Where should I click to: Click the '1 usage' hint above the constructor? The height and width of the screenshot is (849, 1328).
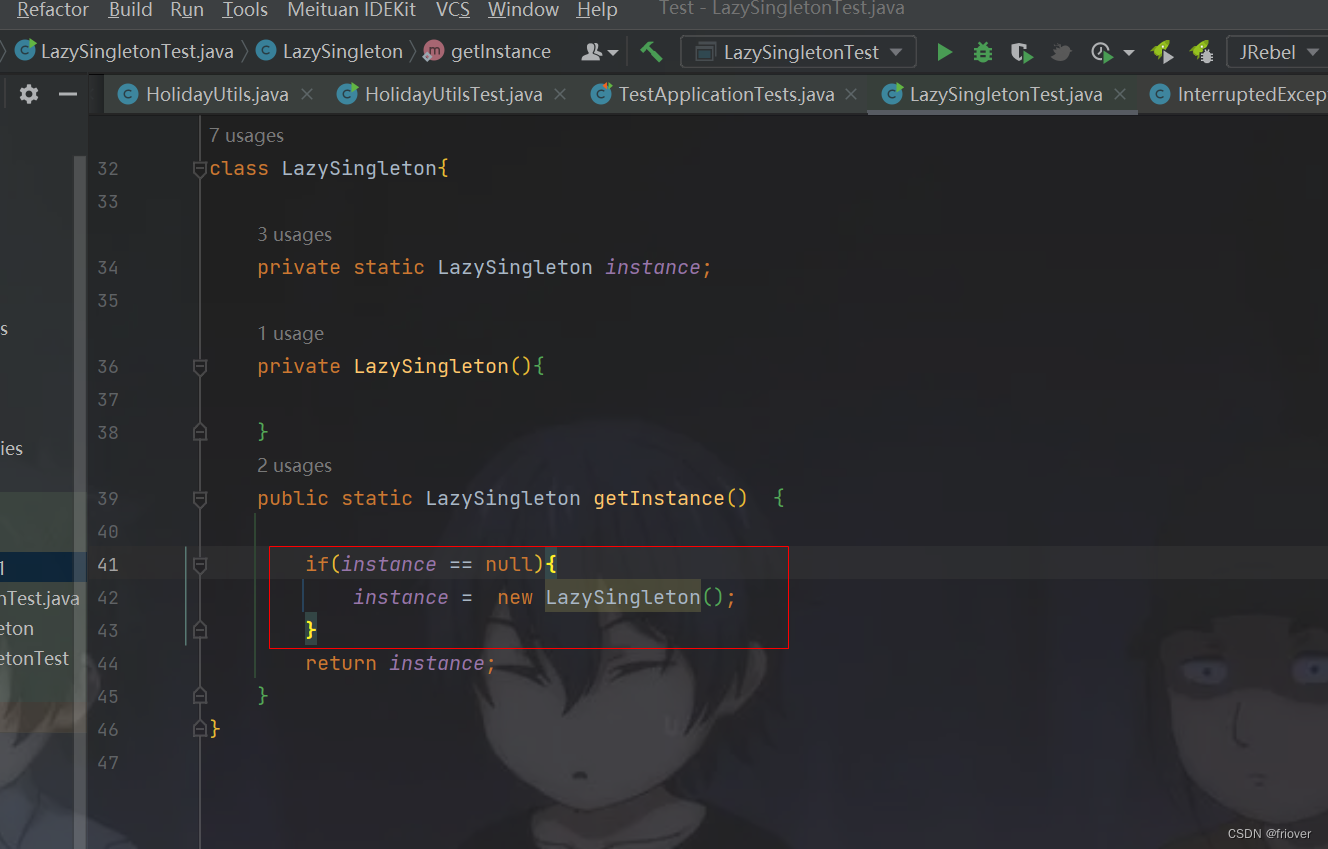(x=290, y=334)
